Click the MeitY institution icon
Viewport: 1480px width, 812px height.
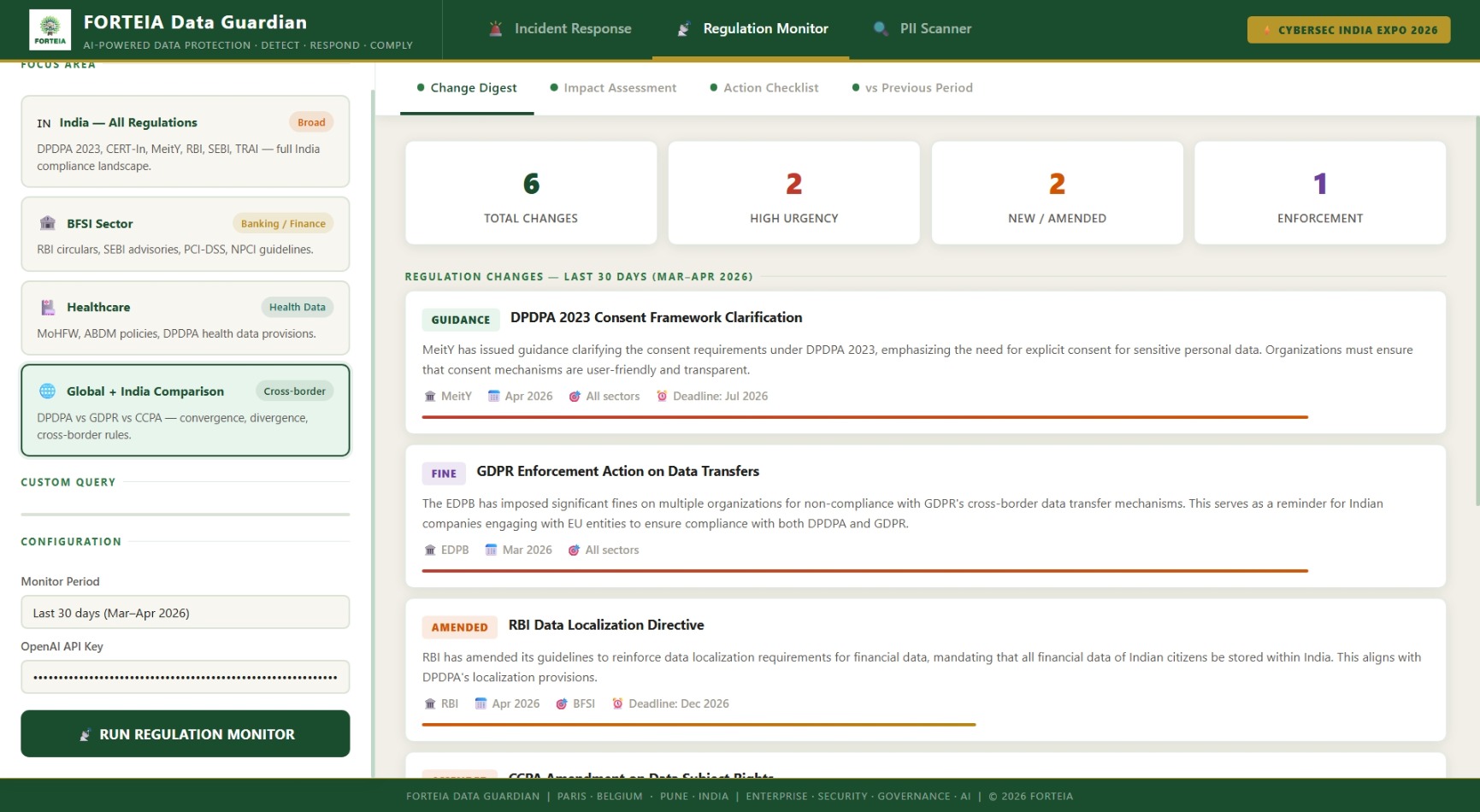tap(430, 397)
